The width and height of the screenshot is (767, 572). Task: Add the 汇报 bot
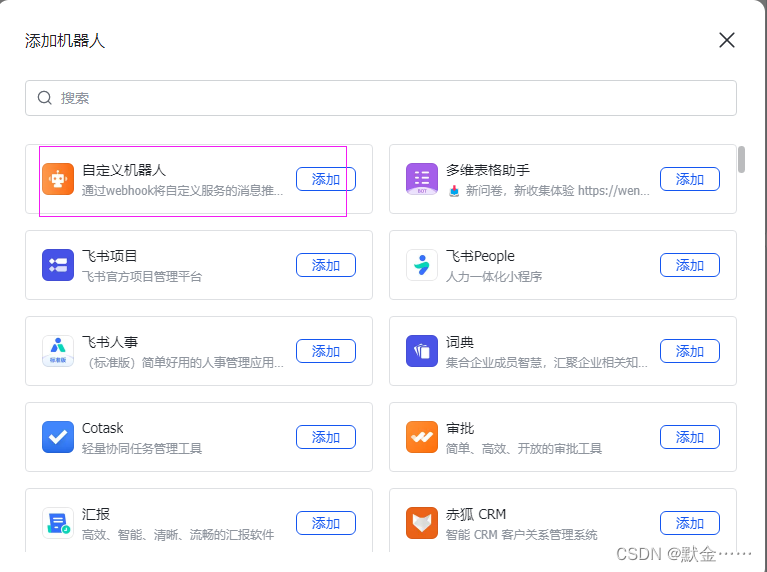(326, 523)
